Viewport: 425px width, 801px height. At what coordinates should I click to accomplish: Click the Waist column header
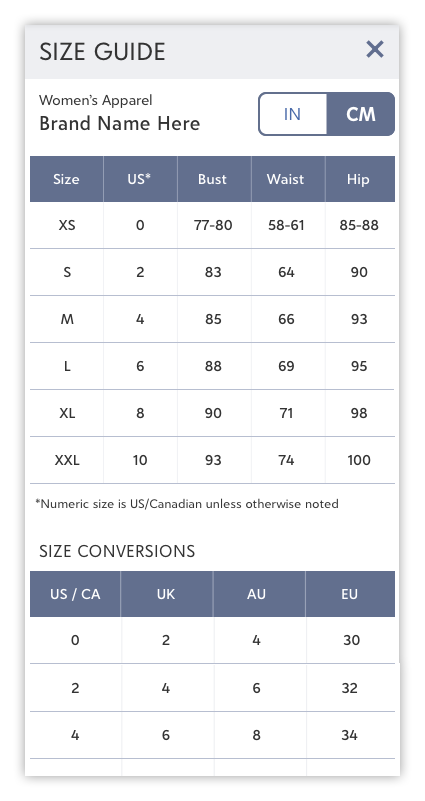click(286, 179)
